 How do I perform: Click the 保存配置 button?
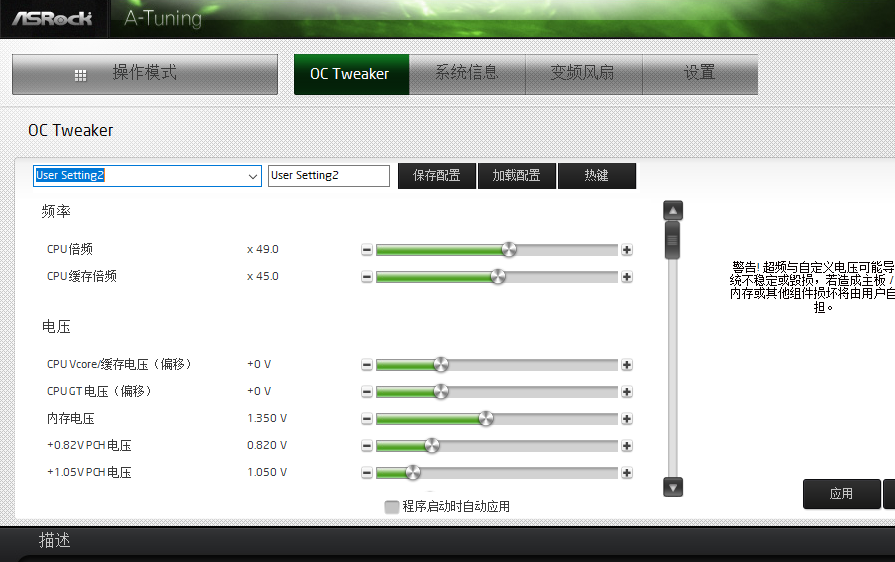437,176
